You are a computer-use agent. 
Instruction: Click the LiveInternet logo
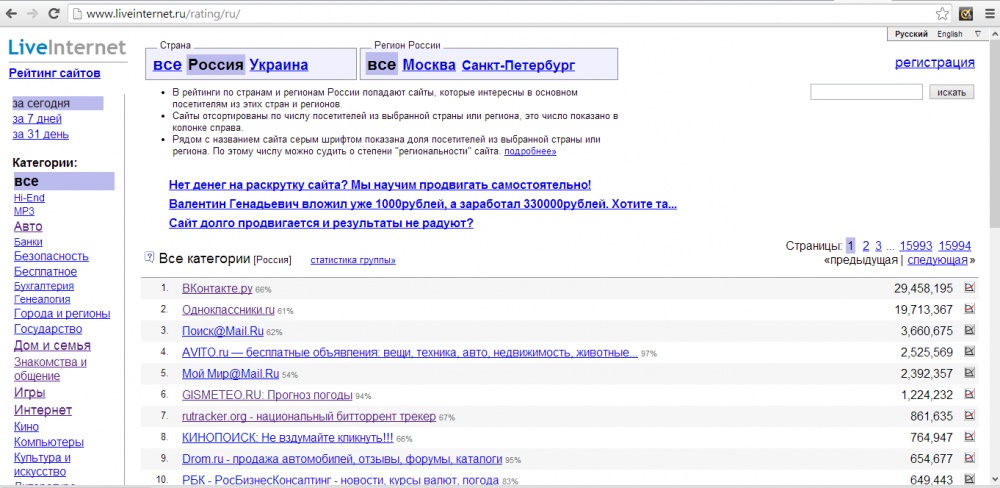point(68,48)
